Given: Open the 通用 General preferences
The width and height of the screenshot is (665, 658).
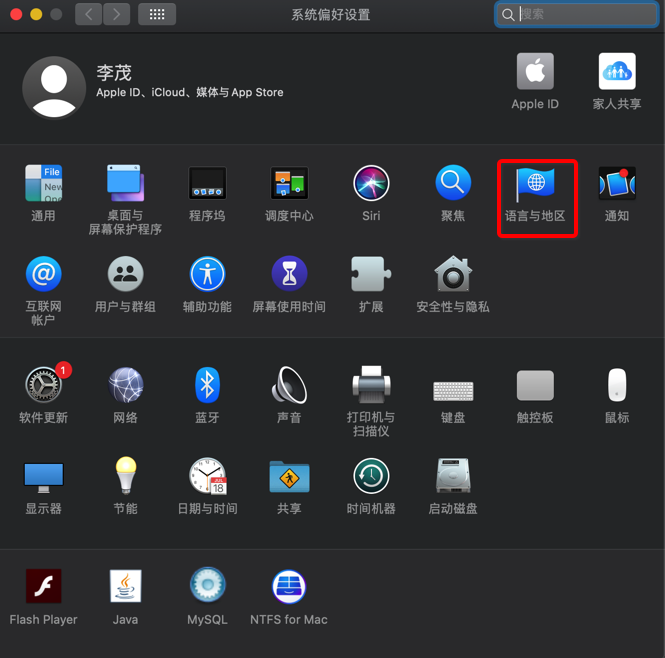Looking at the screenshot, I should point(43,183).
